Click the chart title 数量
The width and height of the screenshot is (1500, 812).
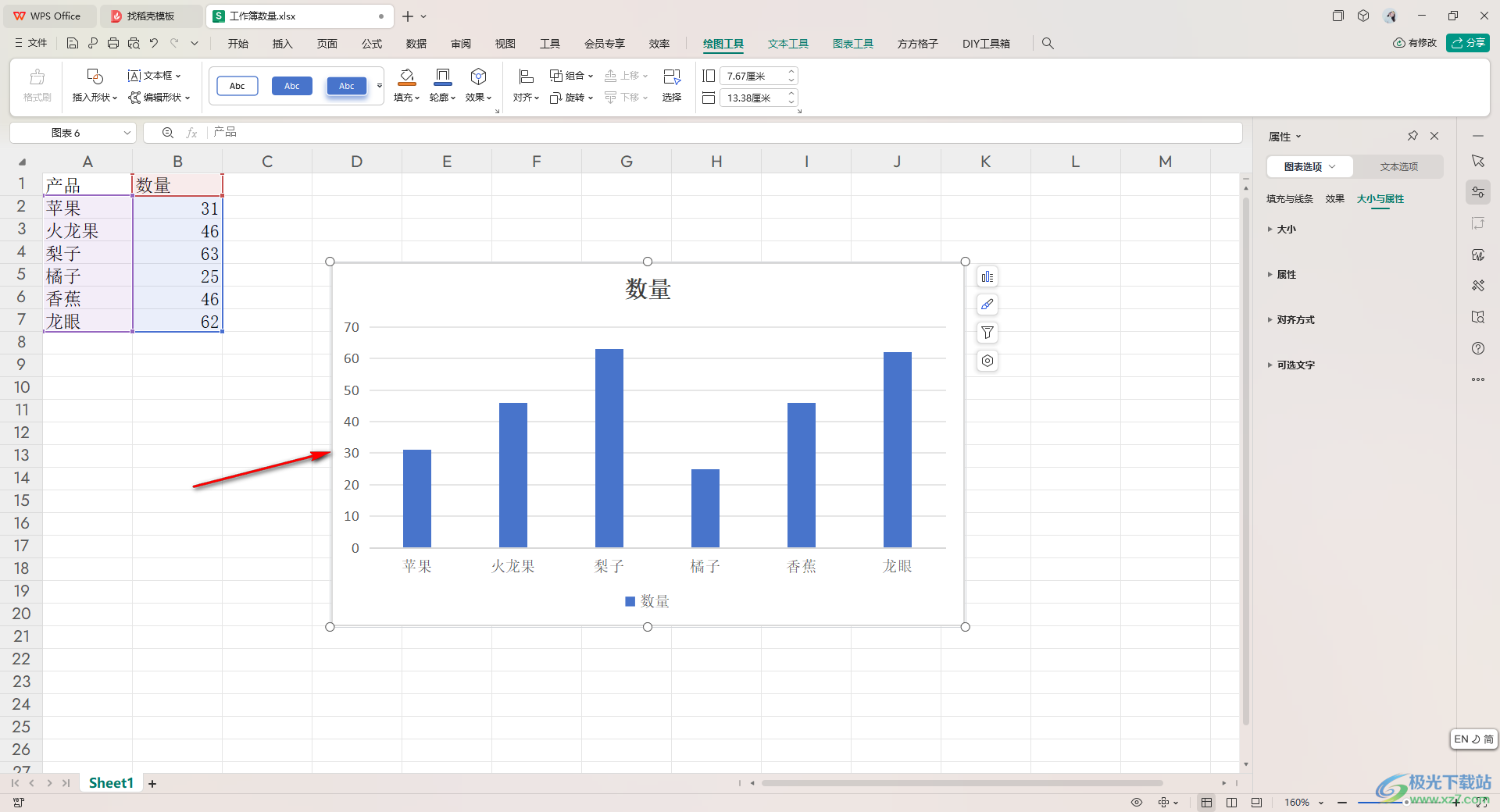tap(648, 290)
